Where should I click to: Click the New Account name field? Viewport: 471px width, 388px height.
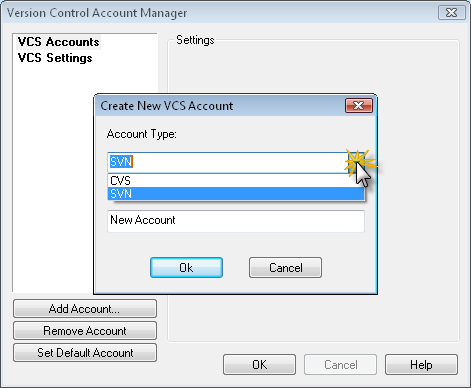coord(236,221)
